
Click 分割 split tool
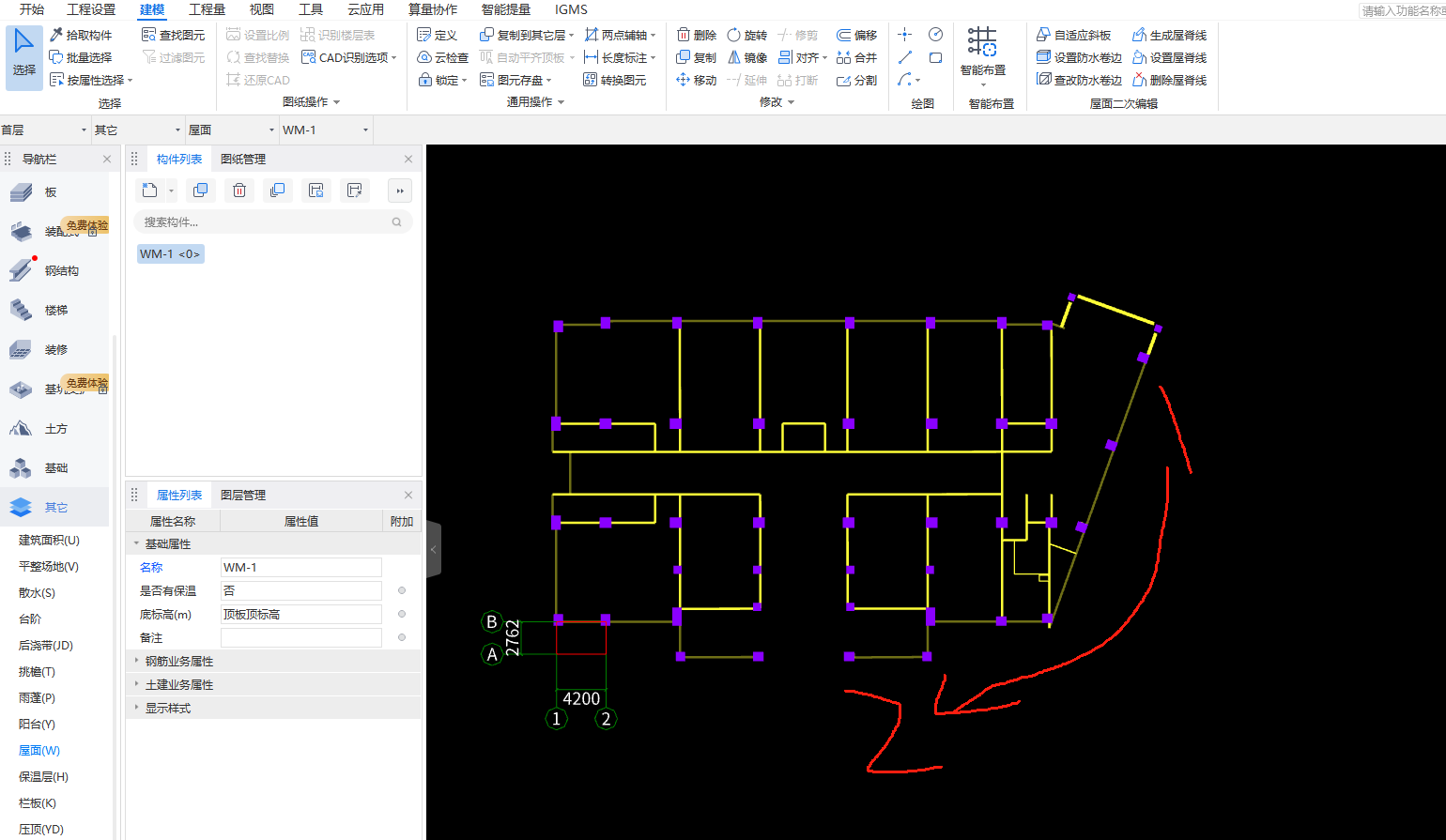coord(857,80)
